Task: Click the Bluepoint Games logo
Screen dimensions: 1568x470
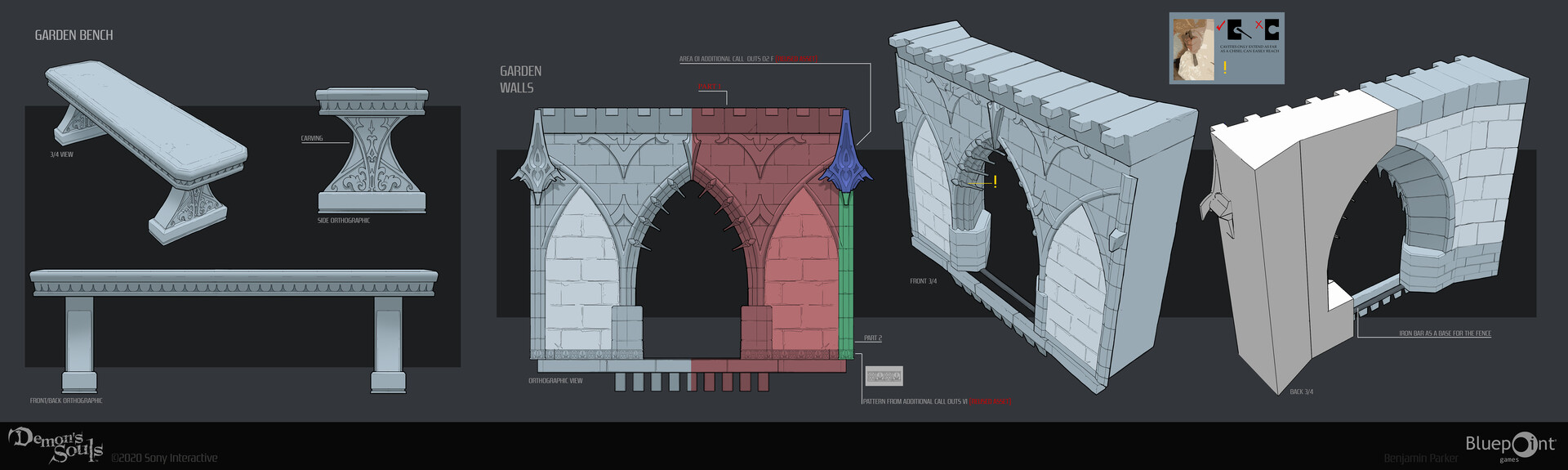Action: pos(1511,446)
